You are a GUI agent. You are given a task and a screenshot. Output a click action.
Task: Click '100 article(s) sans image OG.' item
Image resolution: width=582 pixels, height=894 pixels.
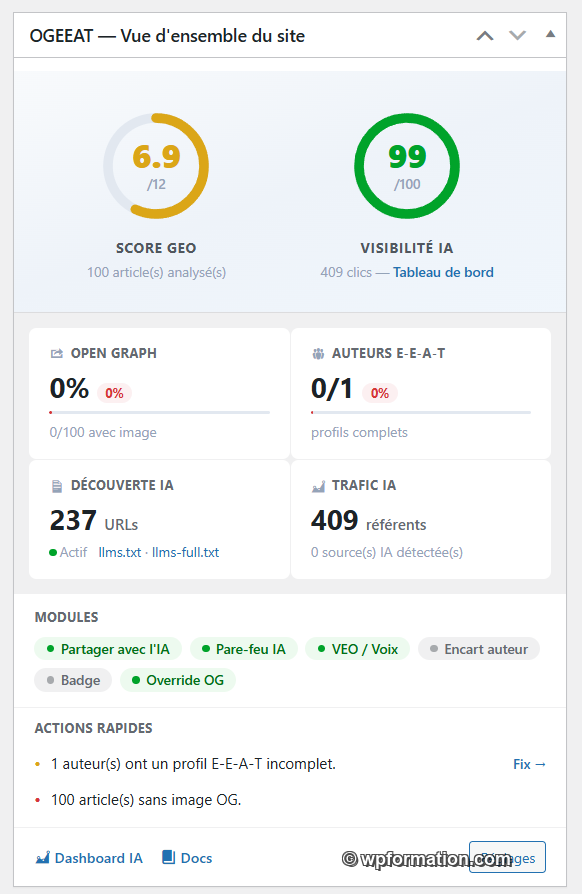(x=146, y=800)
